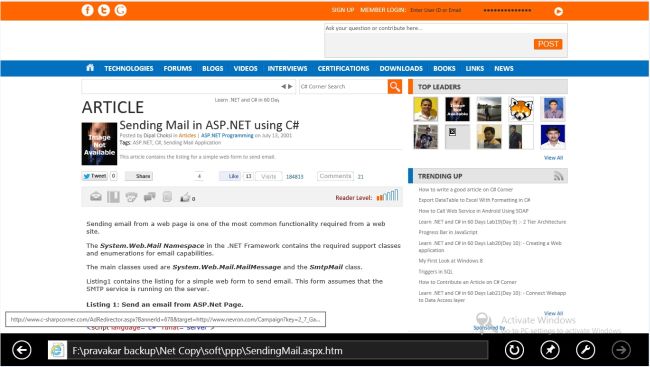Open 'Export DataTable to Excel With Formatting' link
Viewport: 650px width, 367px height.
coord(474,200)
